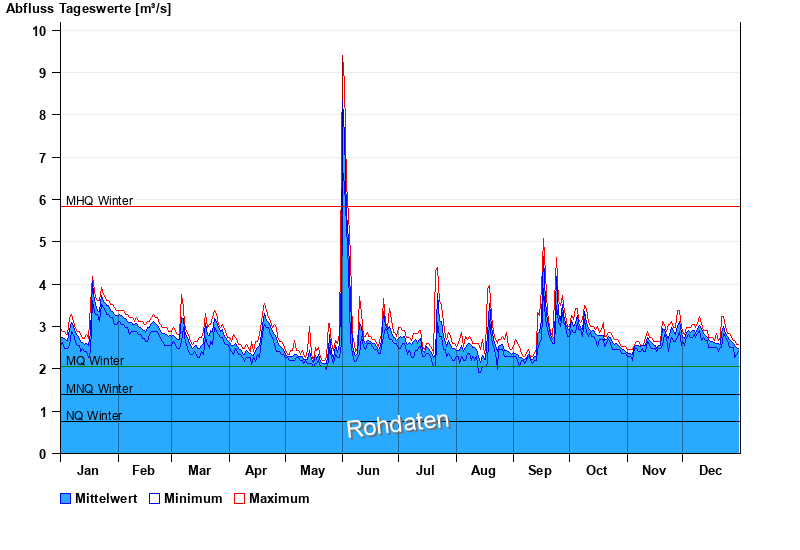Click the highest discharge peak near June
Viewport: 800px width, 550px height.
click(343, 58)
